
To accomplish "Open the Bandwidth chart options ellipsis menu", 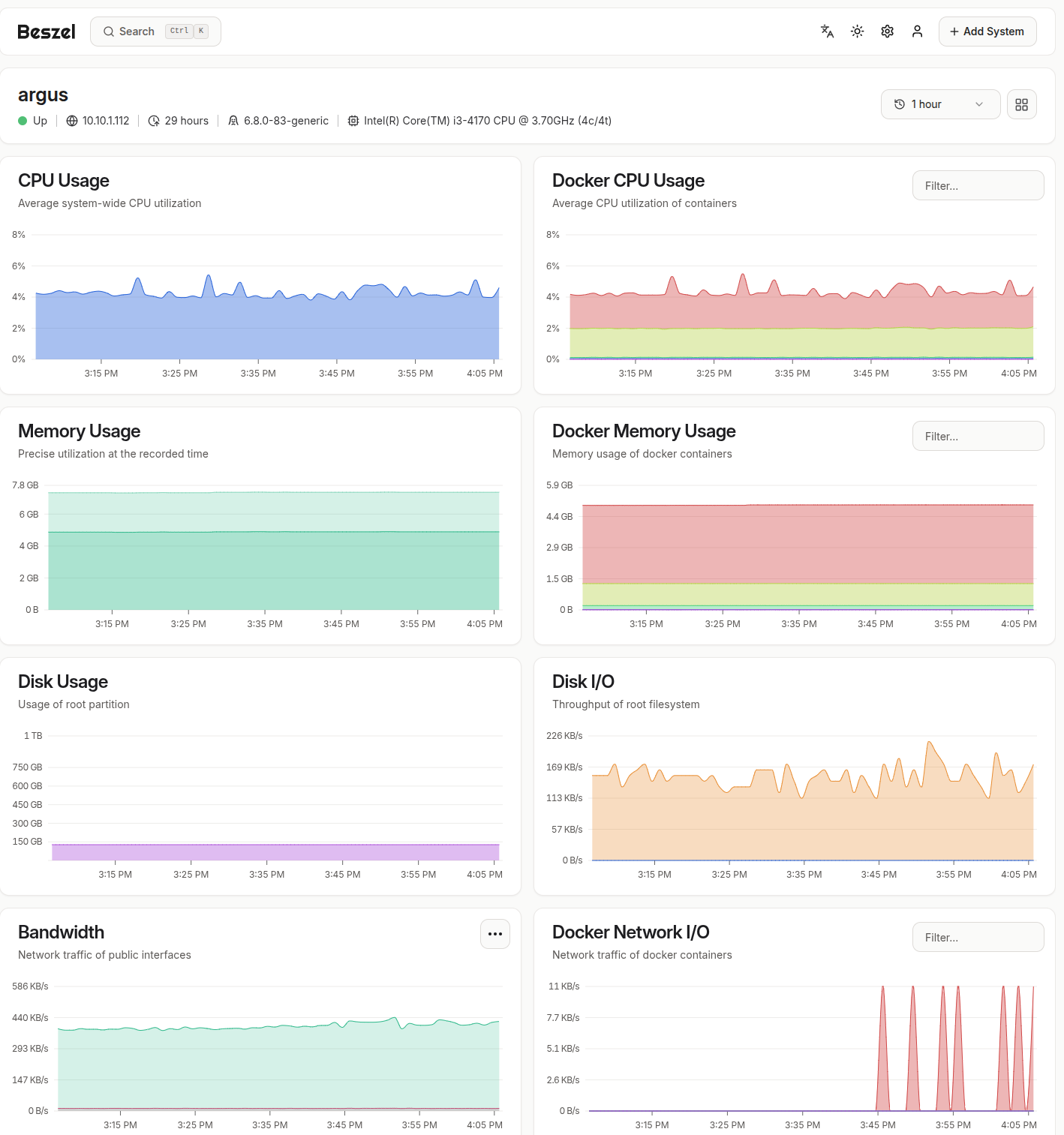I will [x=495, y=934].
